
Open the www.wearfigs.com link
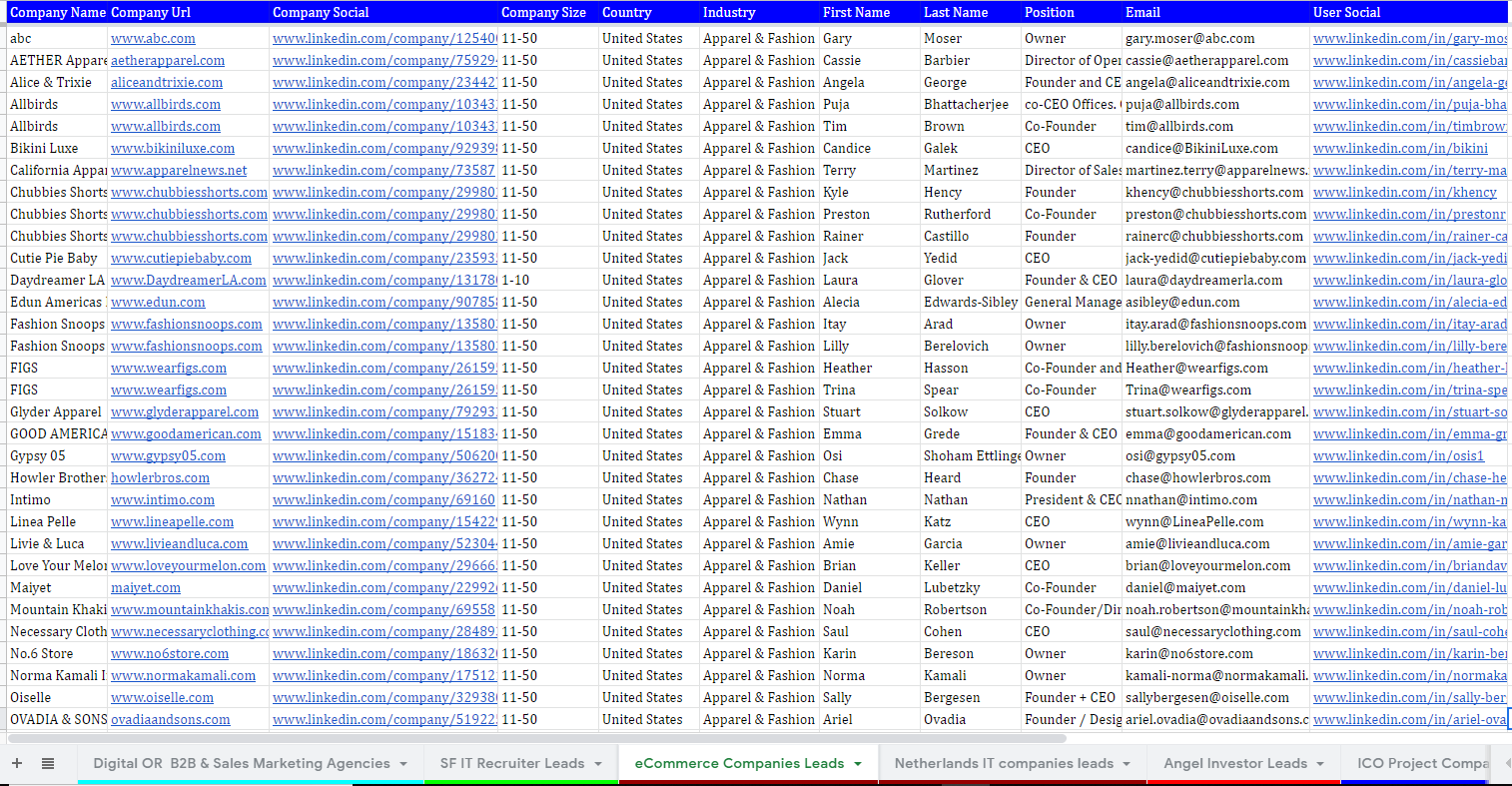coord(168,368)
